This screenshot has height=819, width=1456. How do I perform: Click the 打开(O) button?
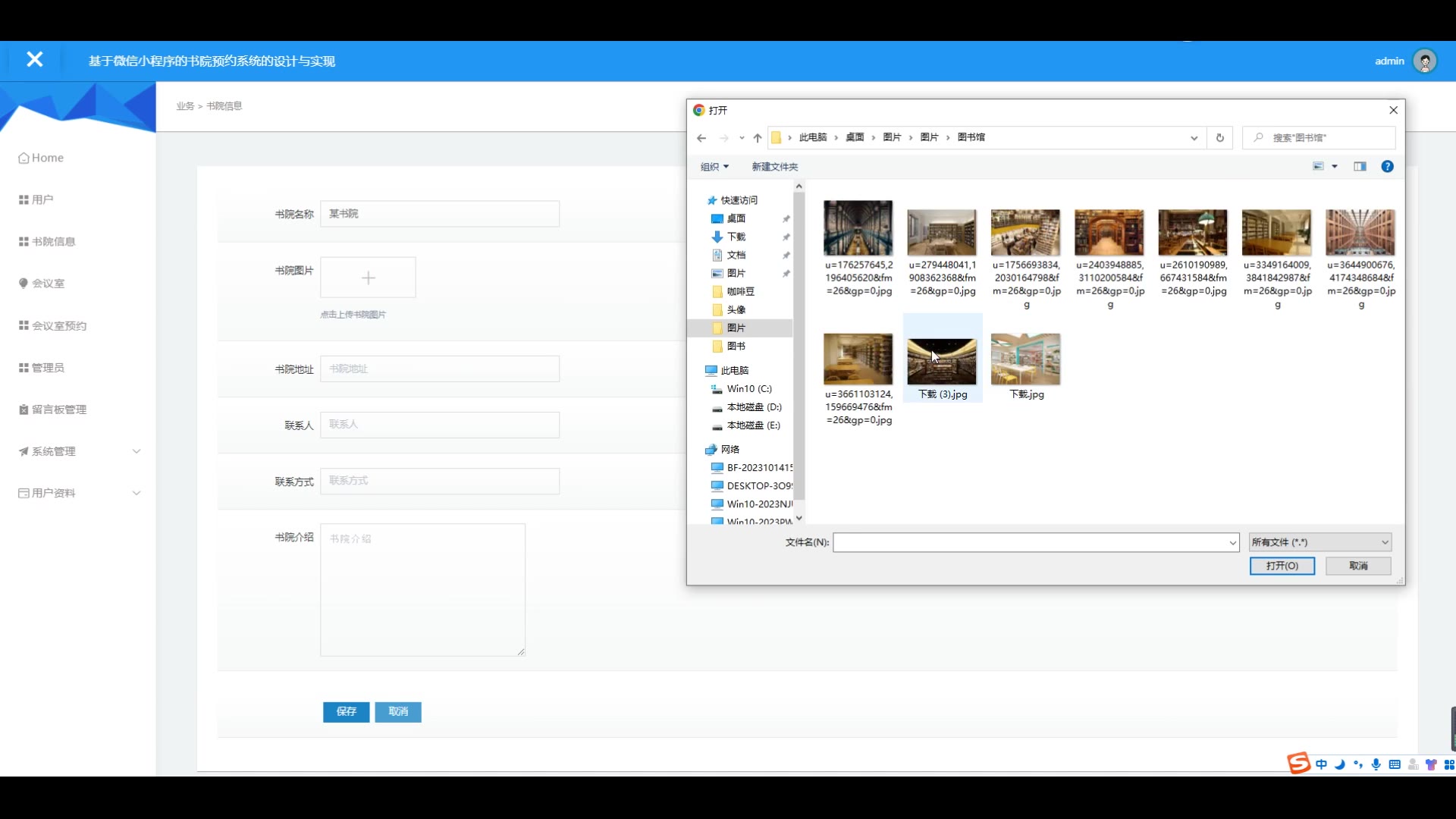pos(1282,566)
